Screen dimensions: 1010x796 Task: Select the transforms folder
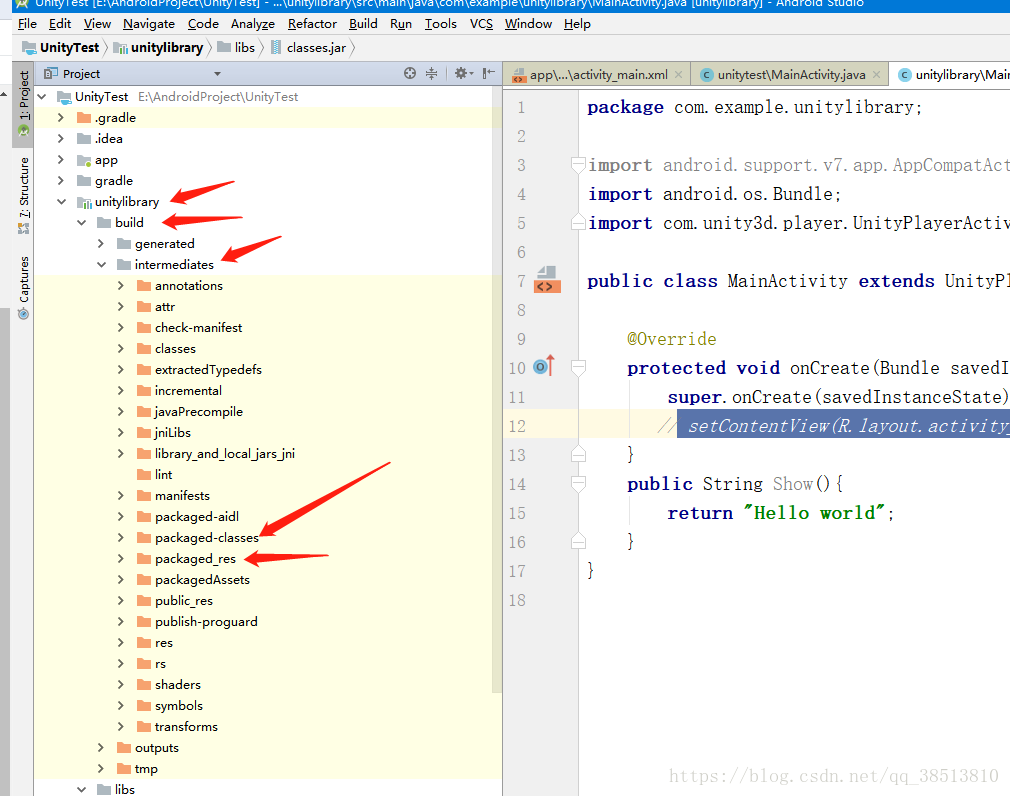tap(186, 727)
